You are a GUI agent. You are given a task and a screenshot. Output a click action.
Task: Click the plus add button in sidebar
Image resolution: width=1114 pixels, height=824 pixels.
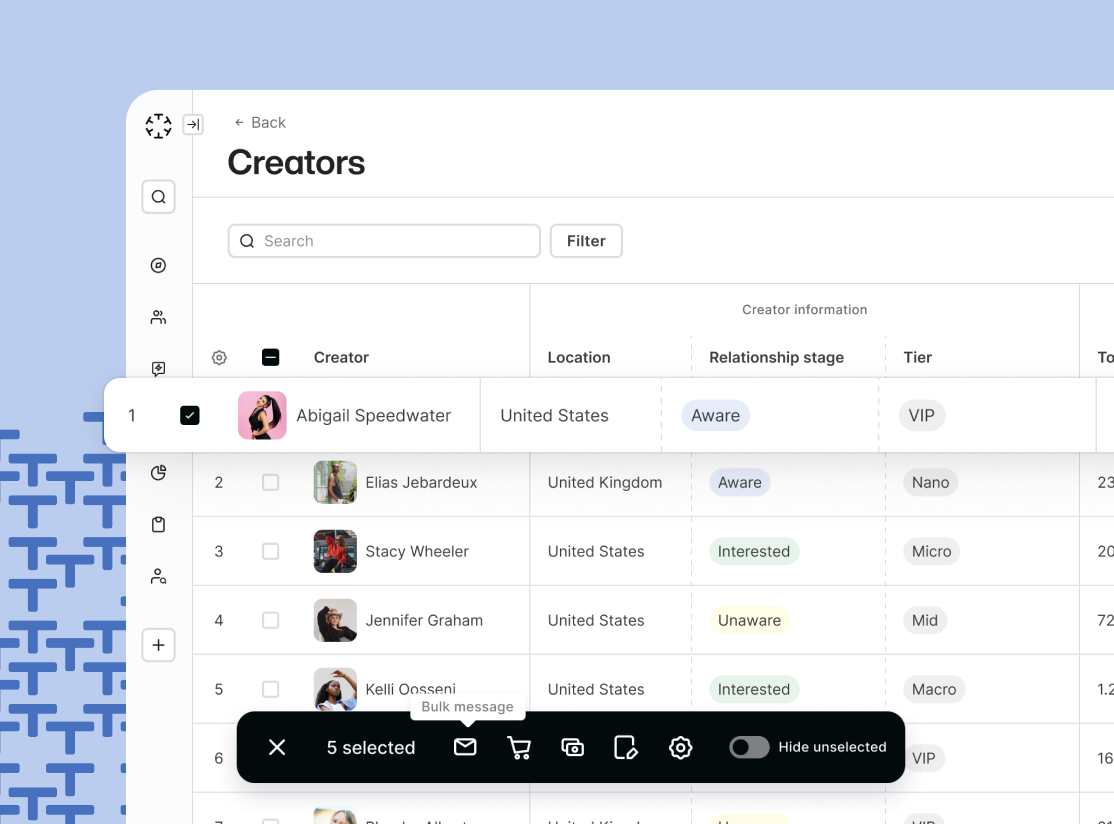158,645
